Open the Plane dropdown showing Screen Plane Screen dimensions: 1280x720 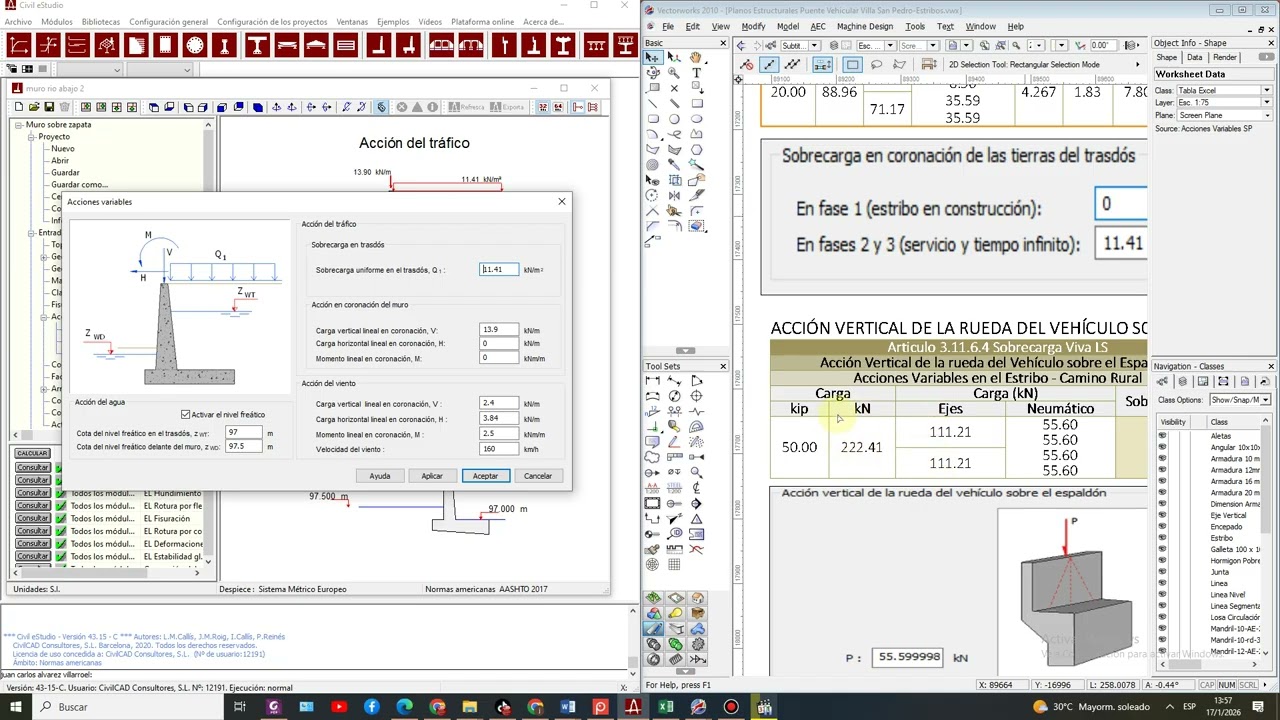pos(1224,115)
